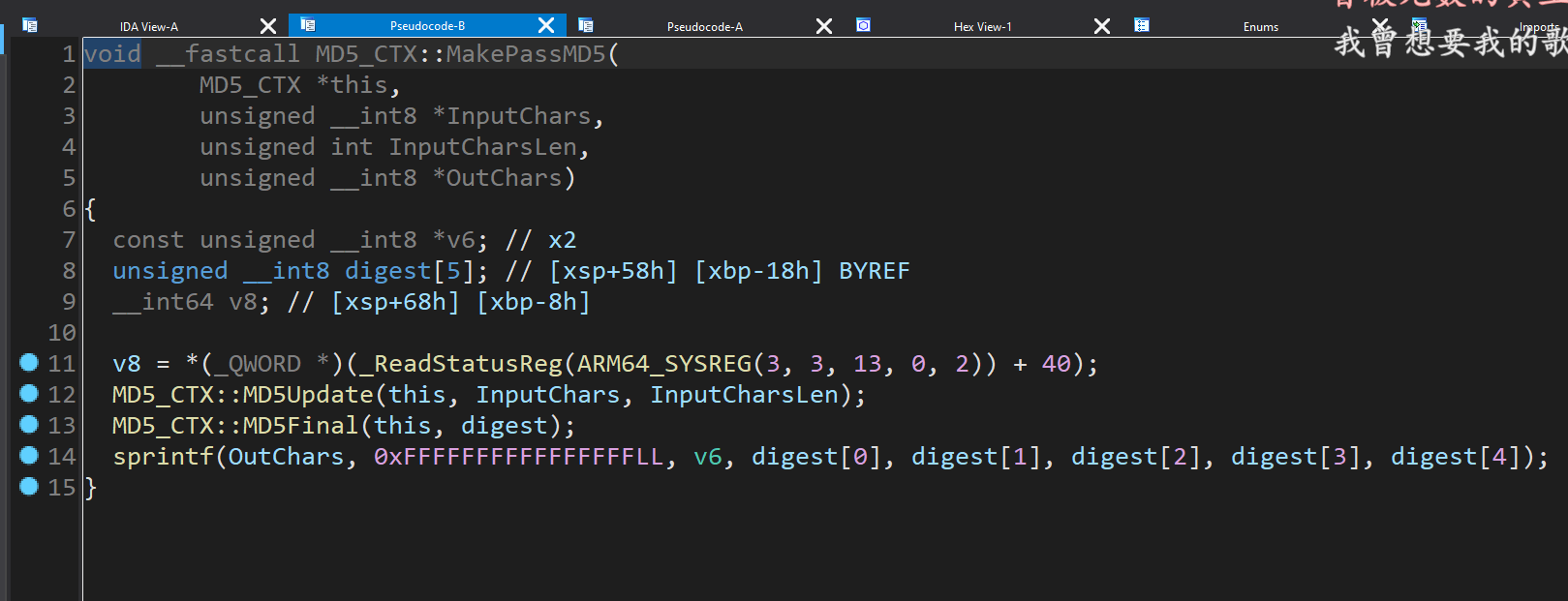1568x601 pixels.
Task: Switch to the IDA View-A tab
Action: pyautogui.click(x=148, y=26)
